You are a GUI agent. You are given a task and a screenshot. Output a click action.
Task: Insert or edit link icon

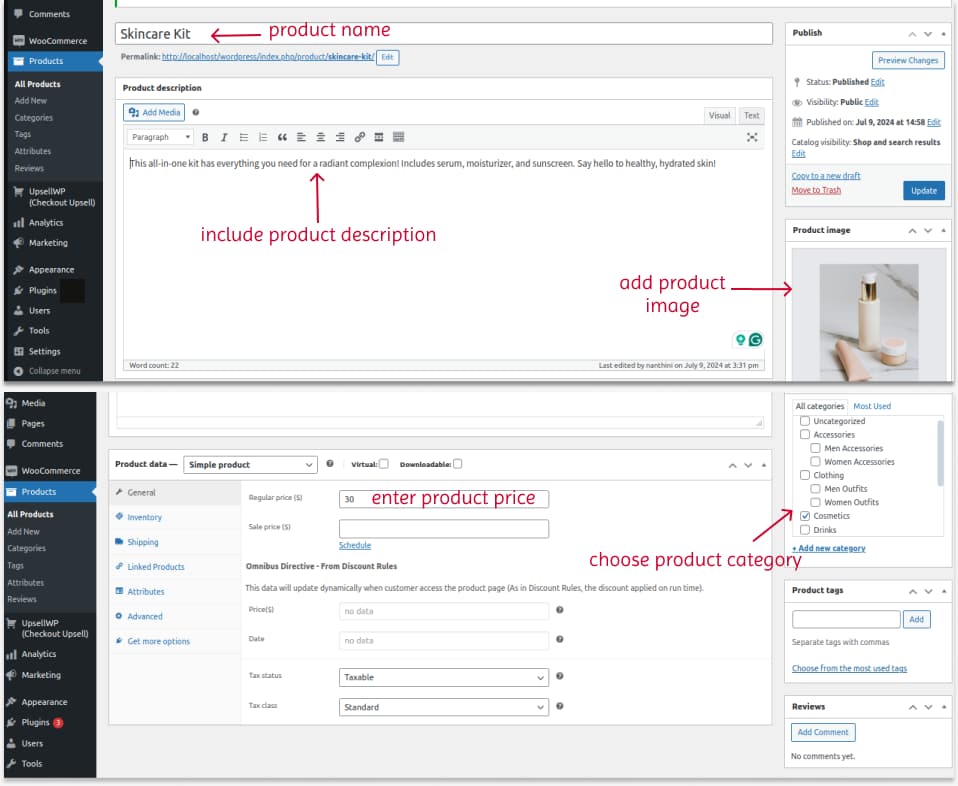(x=360, y=138)
